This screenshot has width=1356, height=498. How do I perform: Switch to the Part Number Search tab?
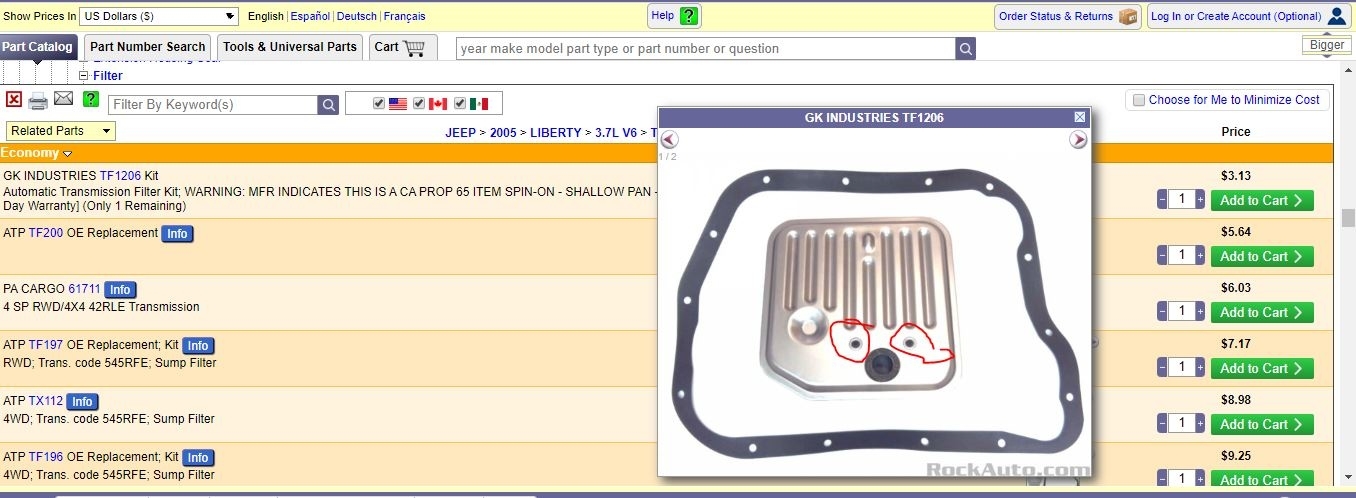[x=147, y=47]
